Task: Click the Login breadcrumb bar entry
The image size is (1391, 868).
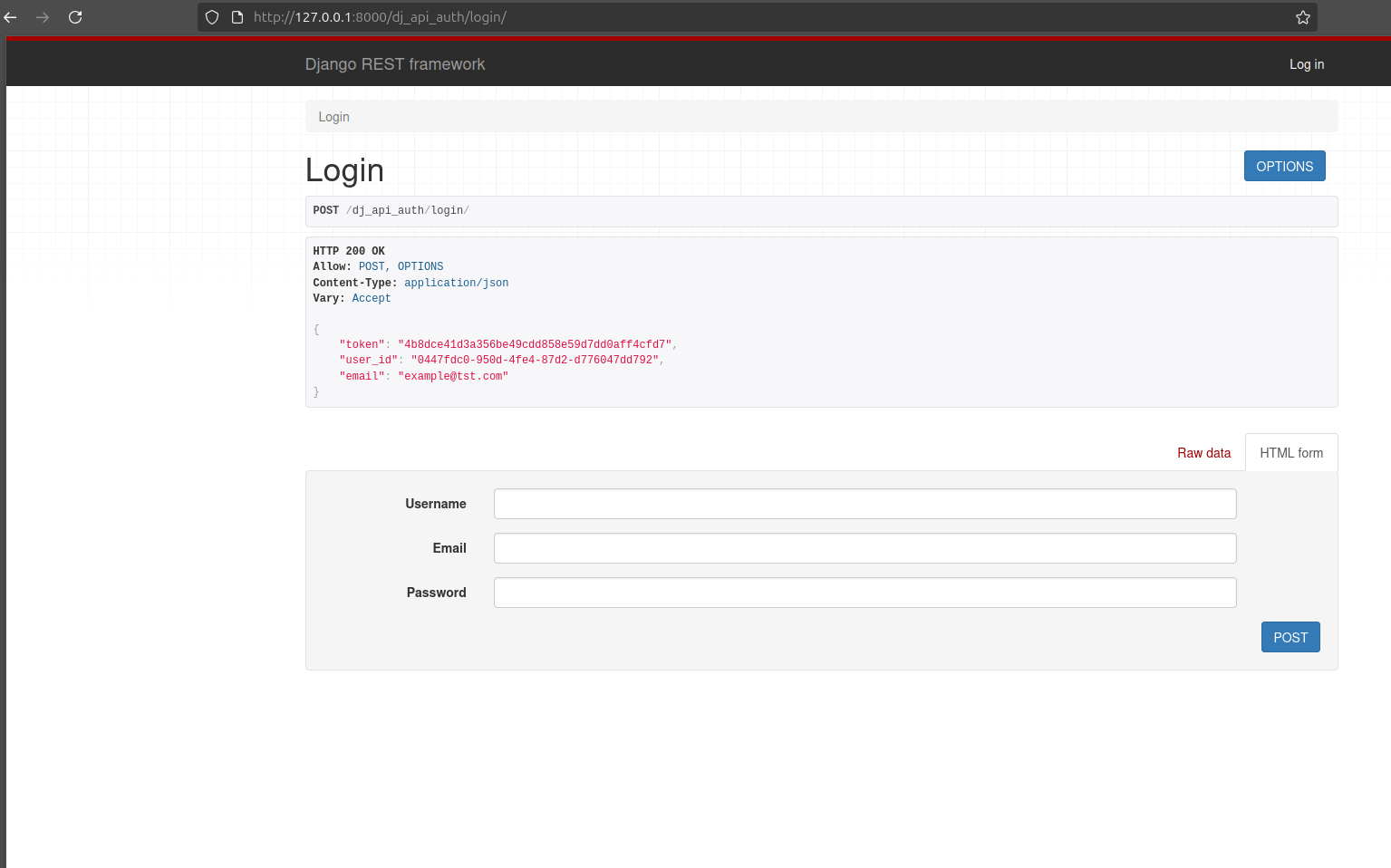Action: tap(333, 116)
